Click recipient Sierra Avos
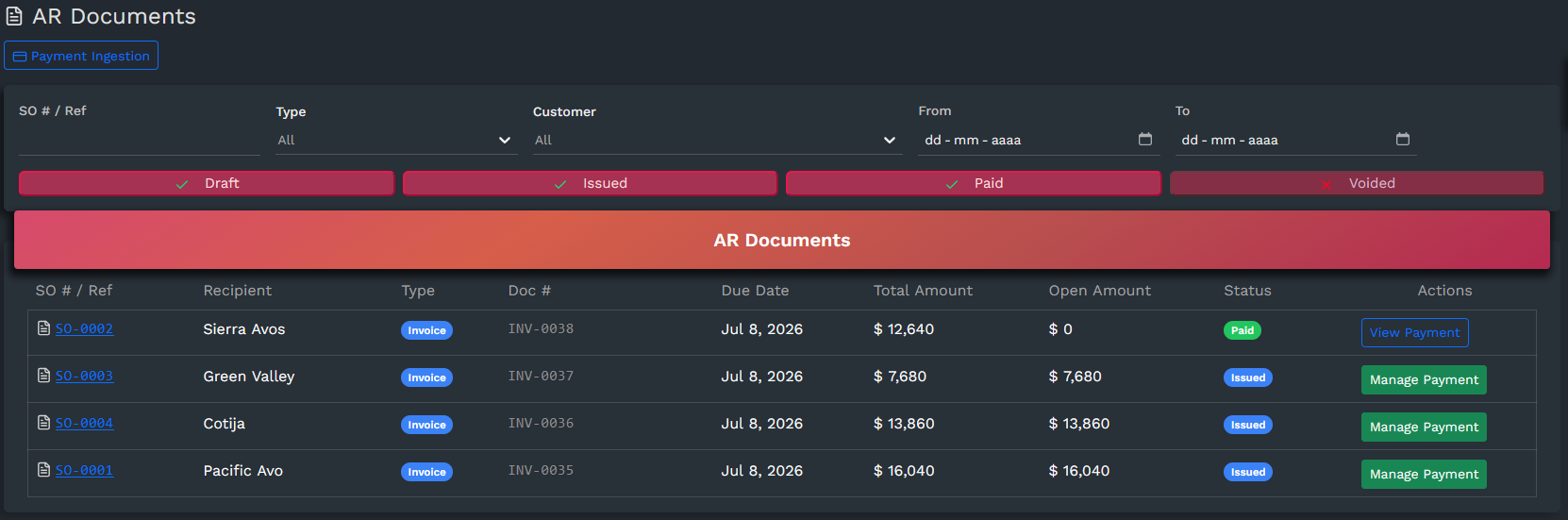 pos(244,329)
